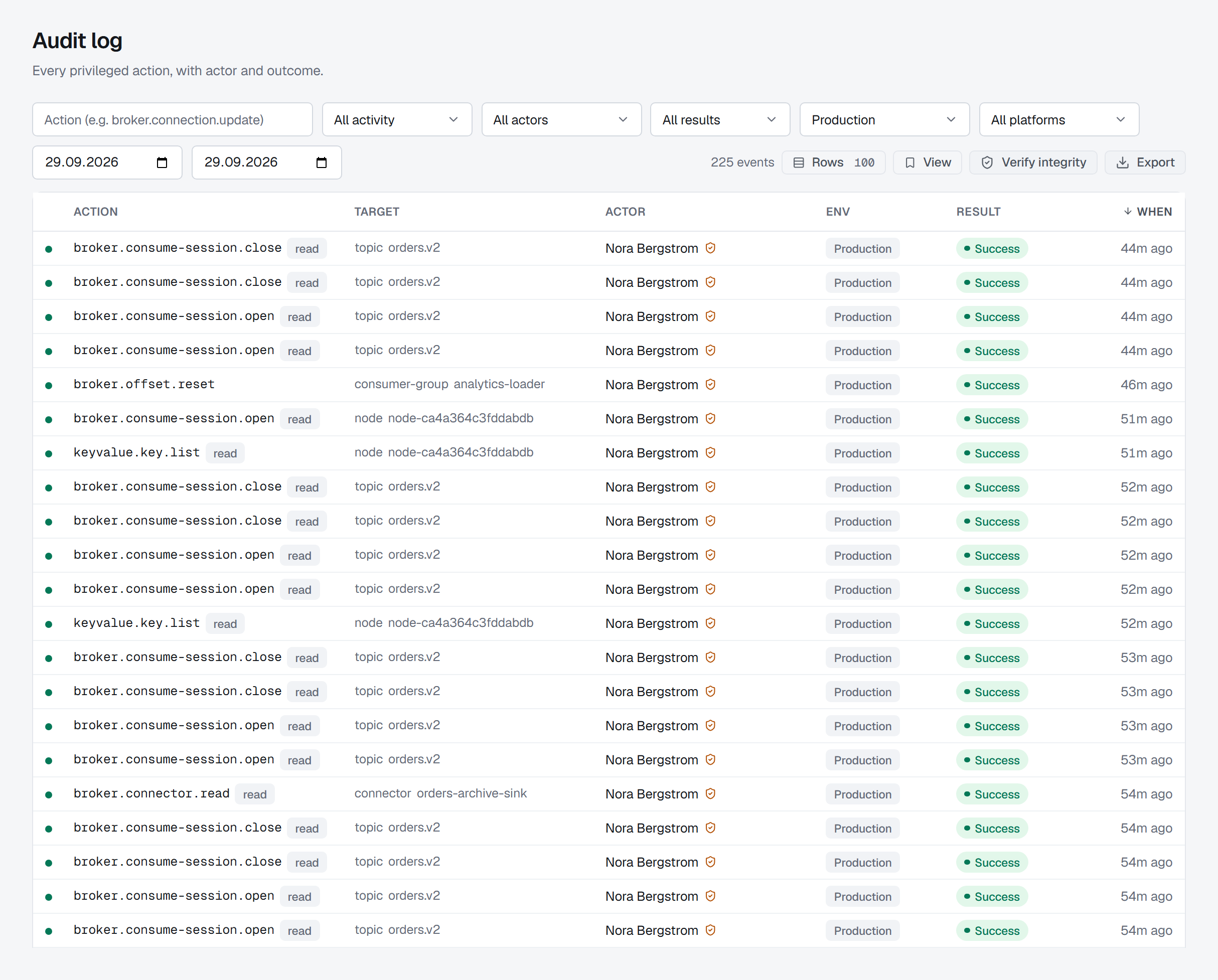The image size is (1218, 980).
Task: Open connector orders-archive-sink target
Action: pos(440,793)
